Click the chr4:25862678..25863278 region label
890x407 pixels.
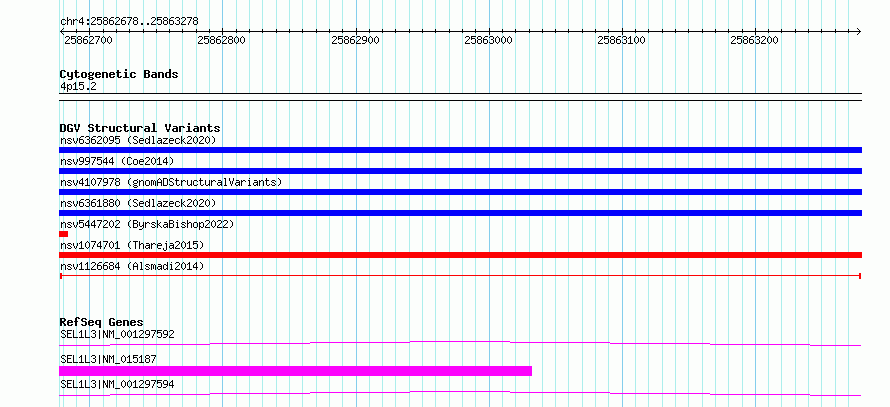tap(129, 22)
